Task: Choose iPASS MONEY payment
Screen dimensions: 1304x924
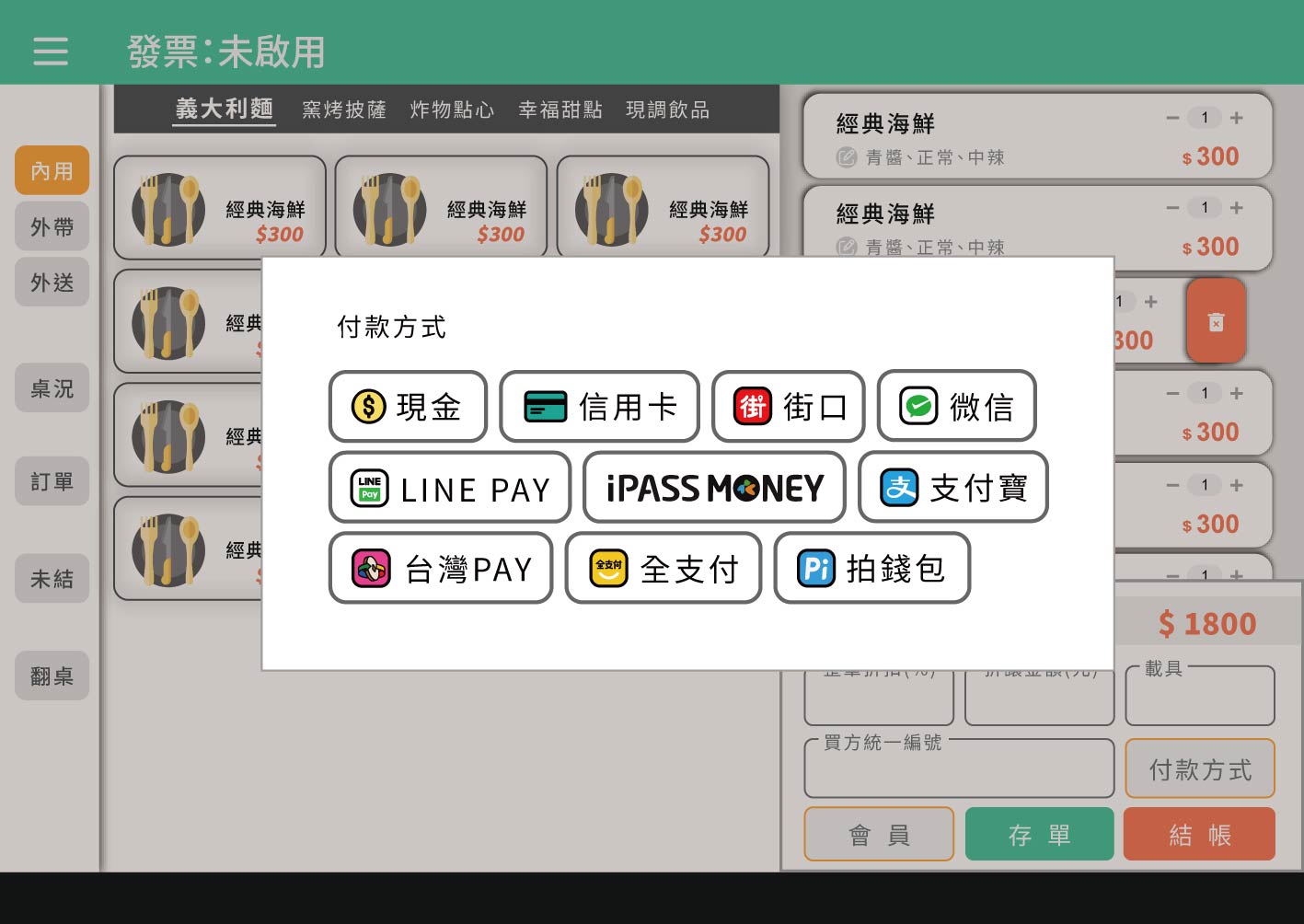Action: click(x=714, y=488)
